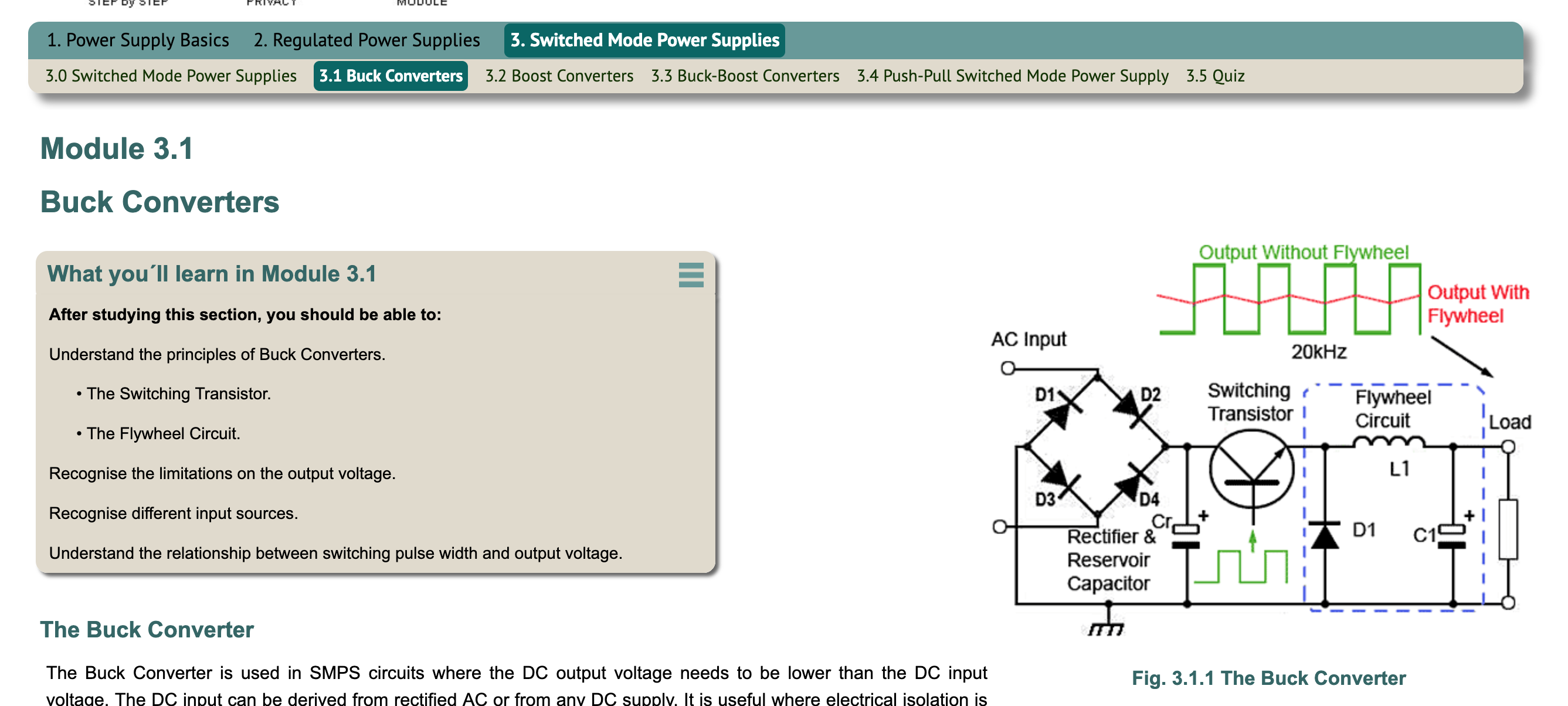
Task: Open the Regulated Power Supplies tab
Action: click(x=366, y=40)
